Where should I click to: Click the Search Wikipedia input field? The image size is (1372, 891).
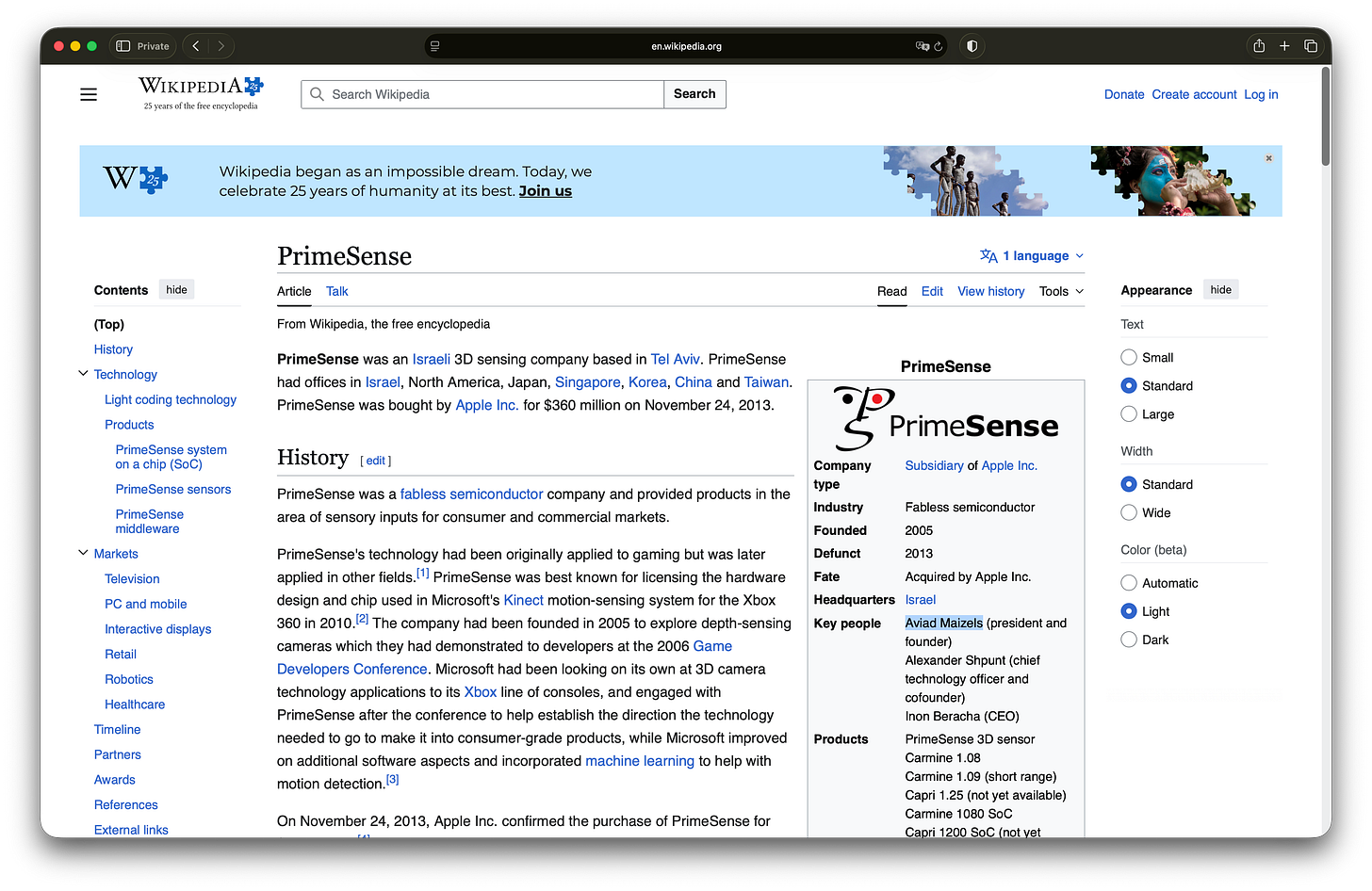tap(482, 94)
